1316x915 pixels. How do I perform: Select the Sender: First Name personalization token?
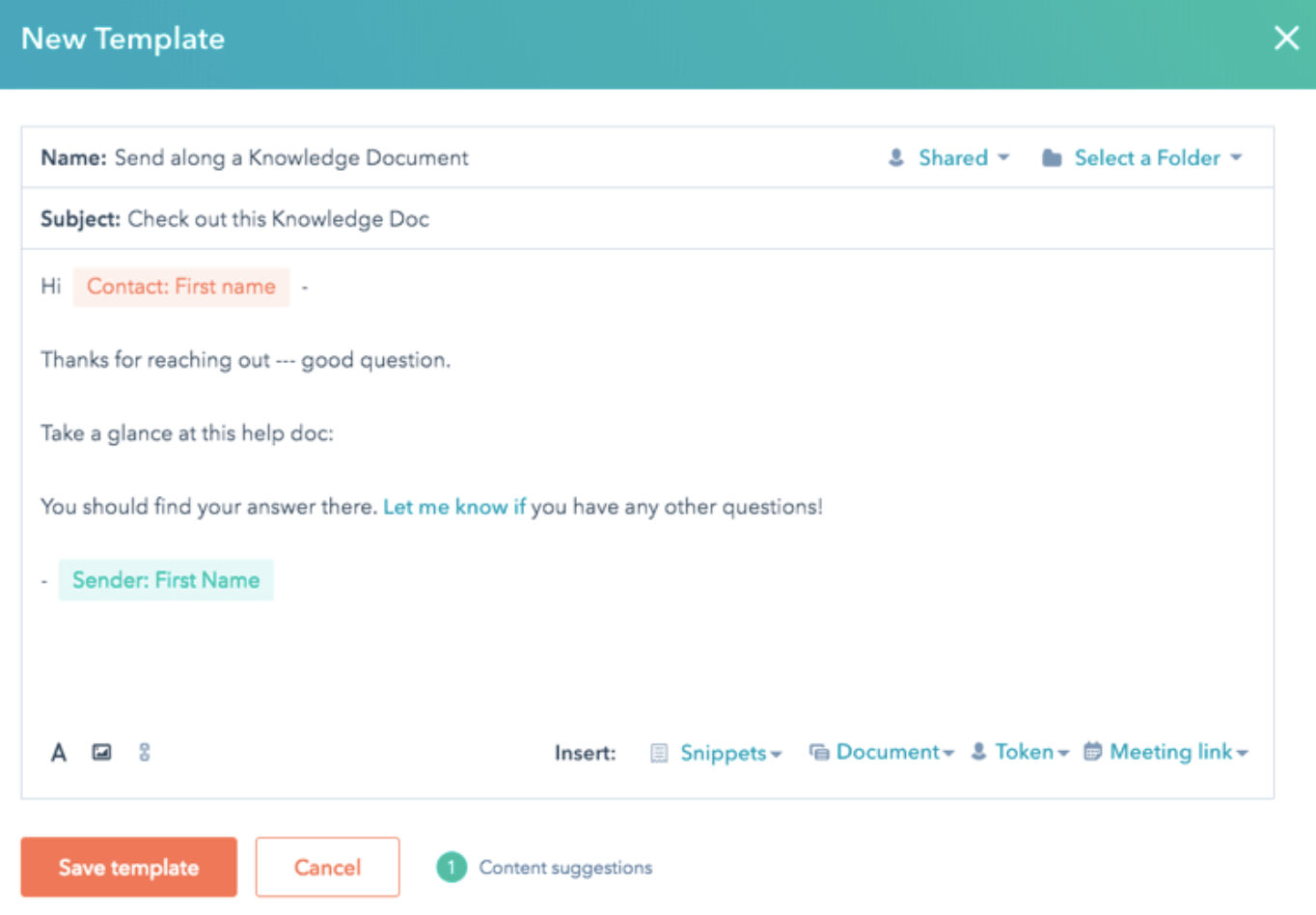[166, 580]
